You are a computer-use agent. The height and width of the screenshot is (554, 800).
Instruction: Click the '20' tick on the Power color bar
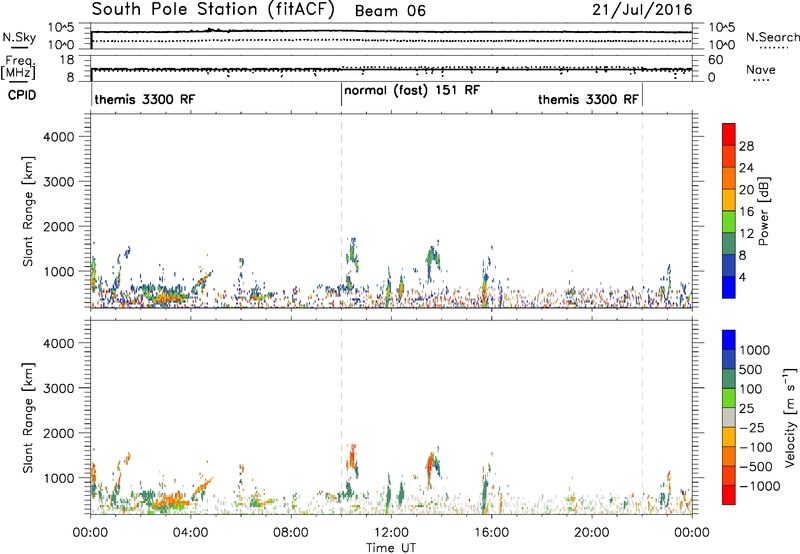click(746, 190)
